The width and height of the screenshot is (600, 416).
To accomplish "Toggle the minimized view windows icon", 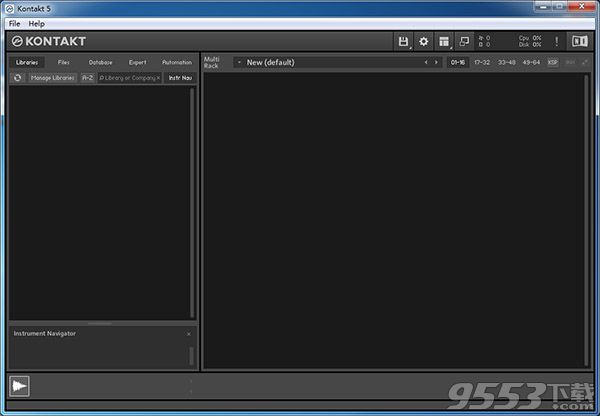I will coord(464,41).
